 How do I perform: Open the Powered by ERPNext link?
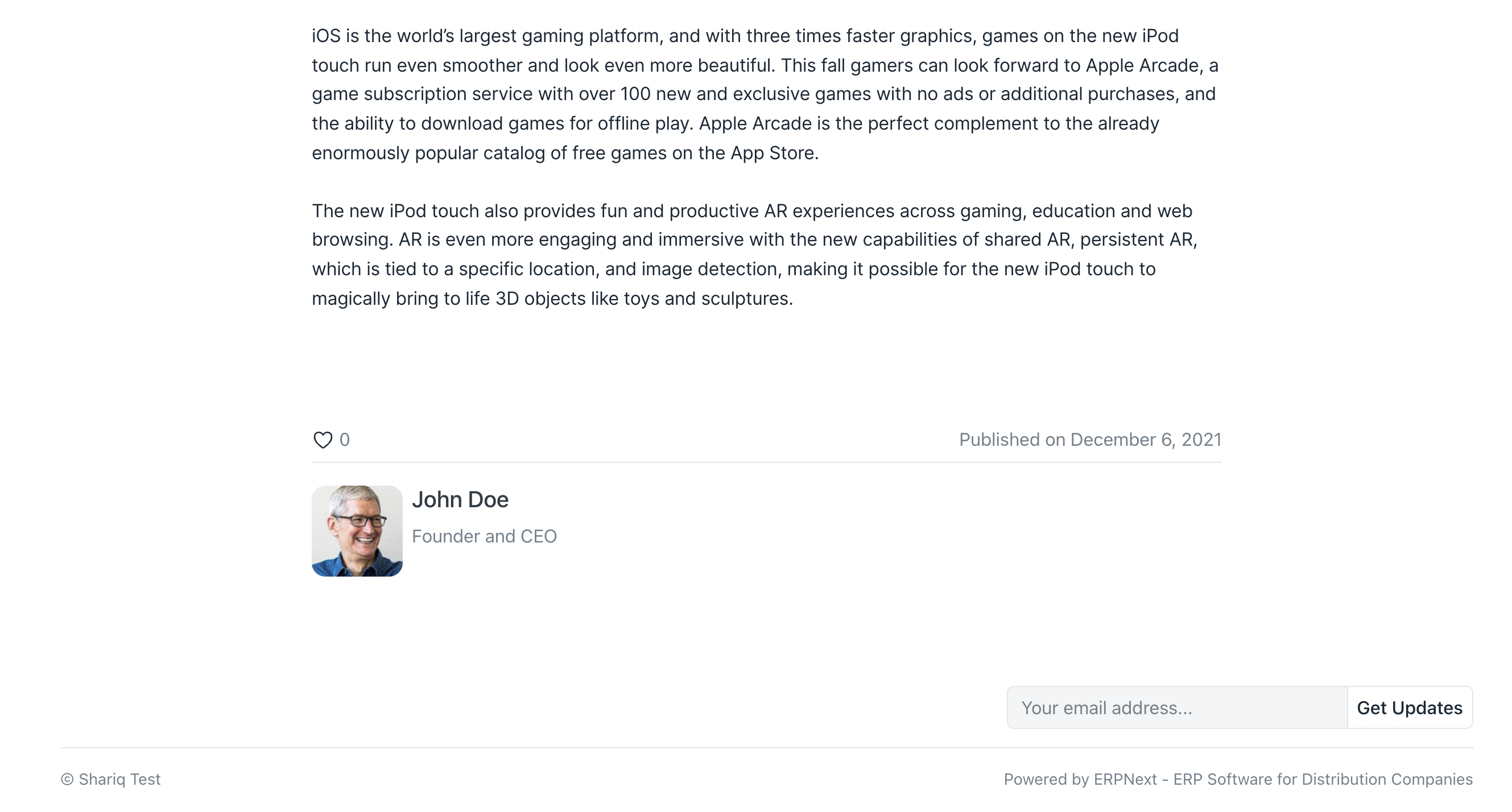(x=1080, y=779)
